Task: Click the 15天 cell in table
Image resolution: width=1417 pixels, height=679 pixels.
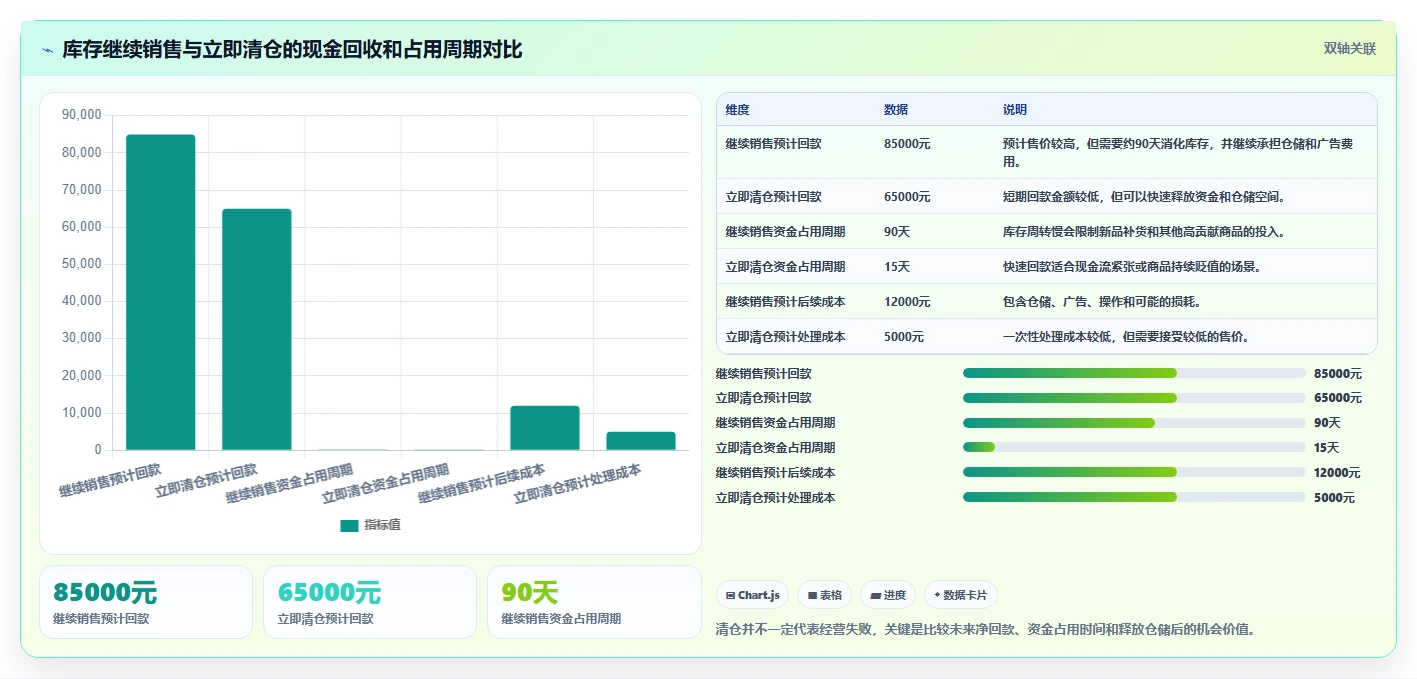Action: pyautogui.click(x=897, y=267)
